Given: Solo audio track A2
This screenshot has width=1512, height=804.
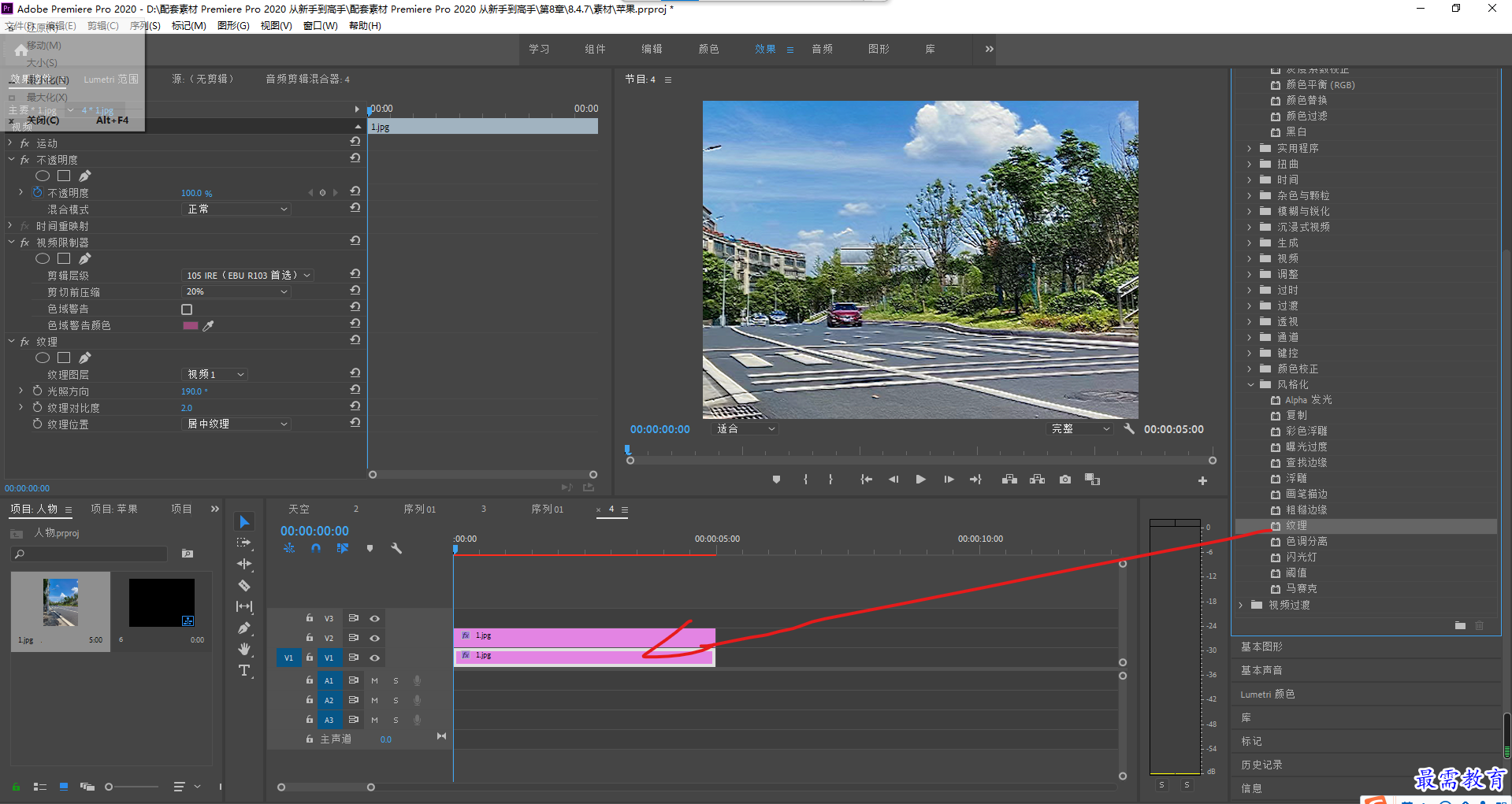Looking at the screenshot, I should pos(396,700).
